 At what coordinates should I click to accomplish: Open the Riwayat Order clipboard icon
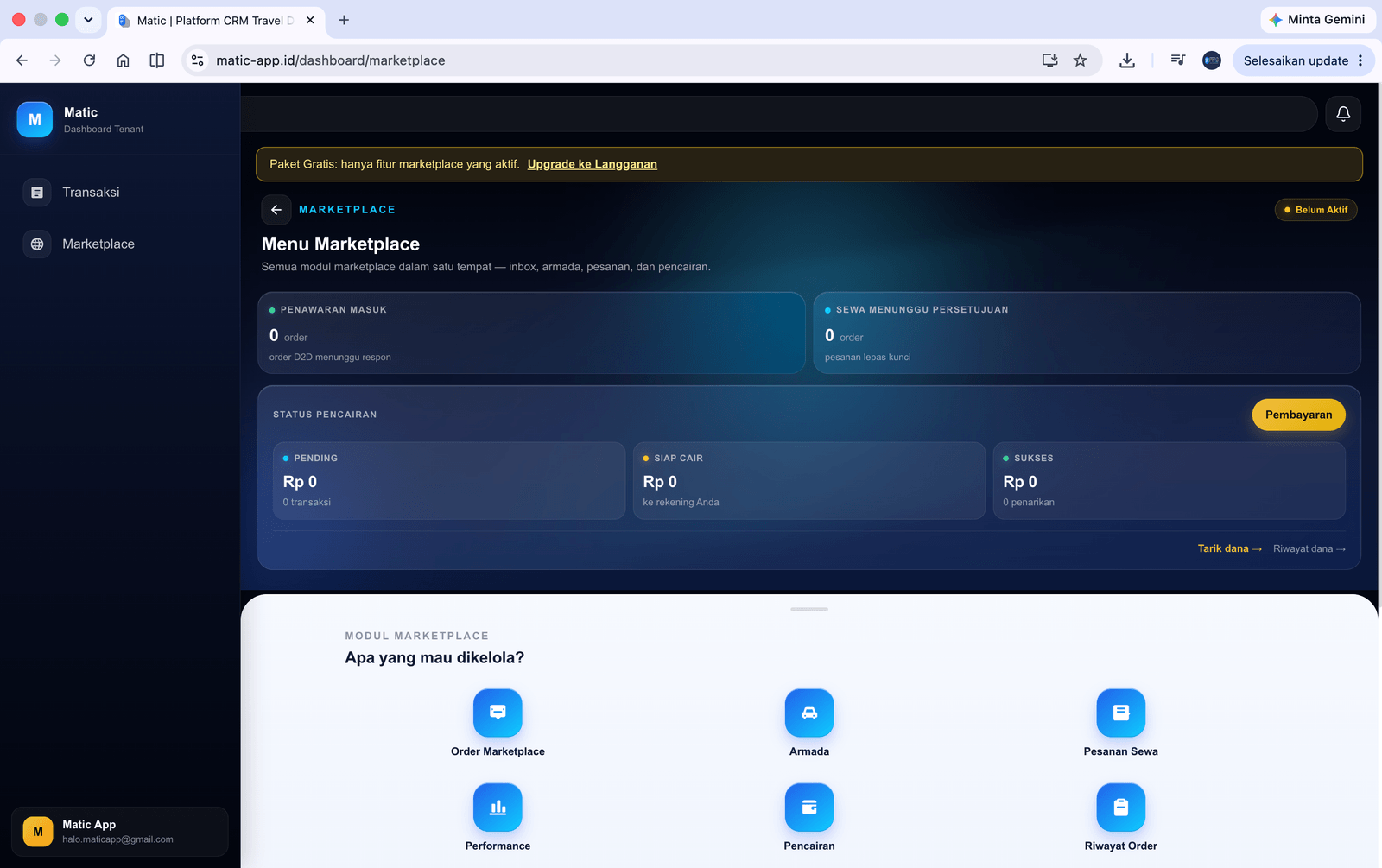[1121, 808]
